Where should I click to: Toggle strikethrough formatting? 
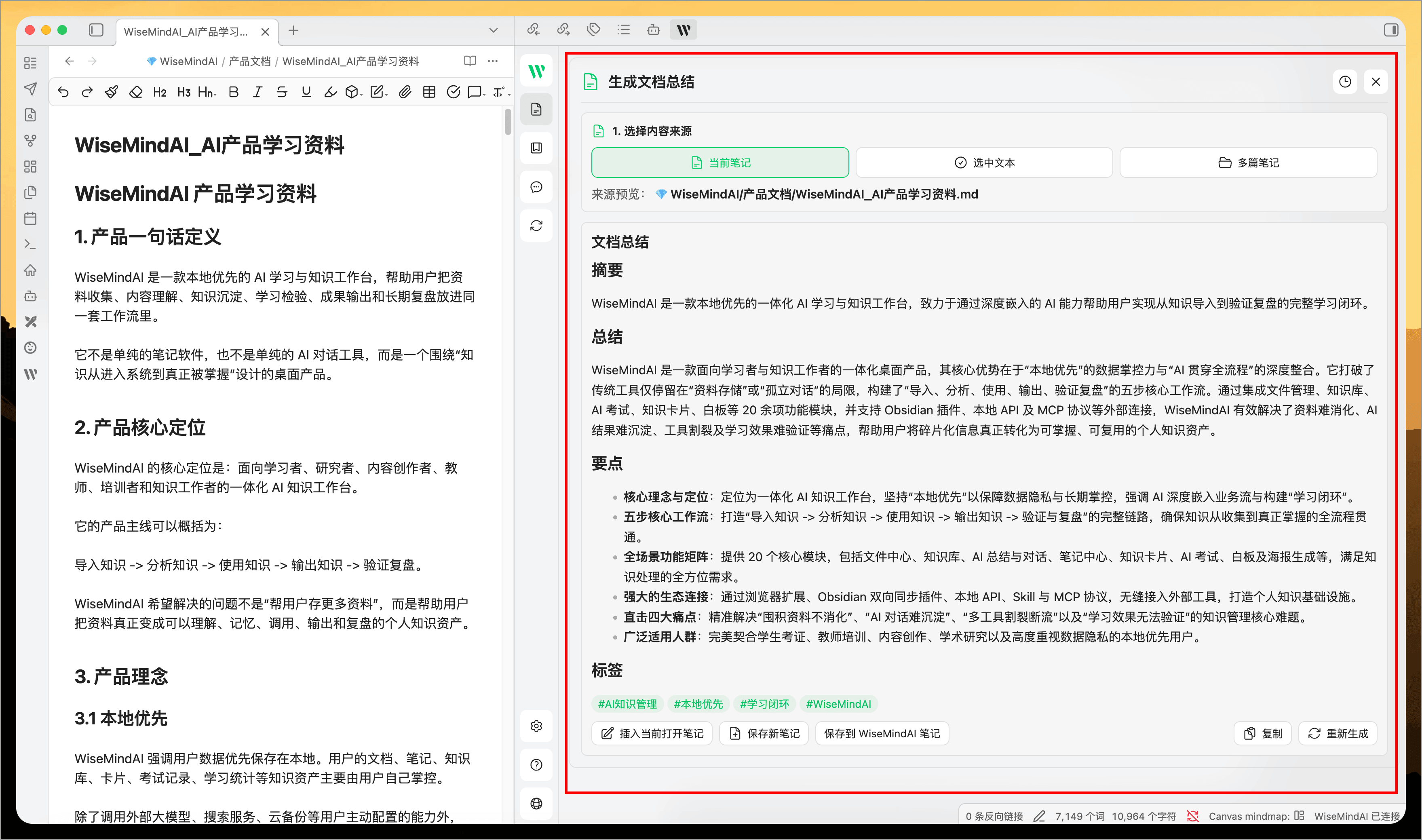pos(282,92)
